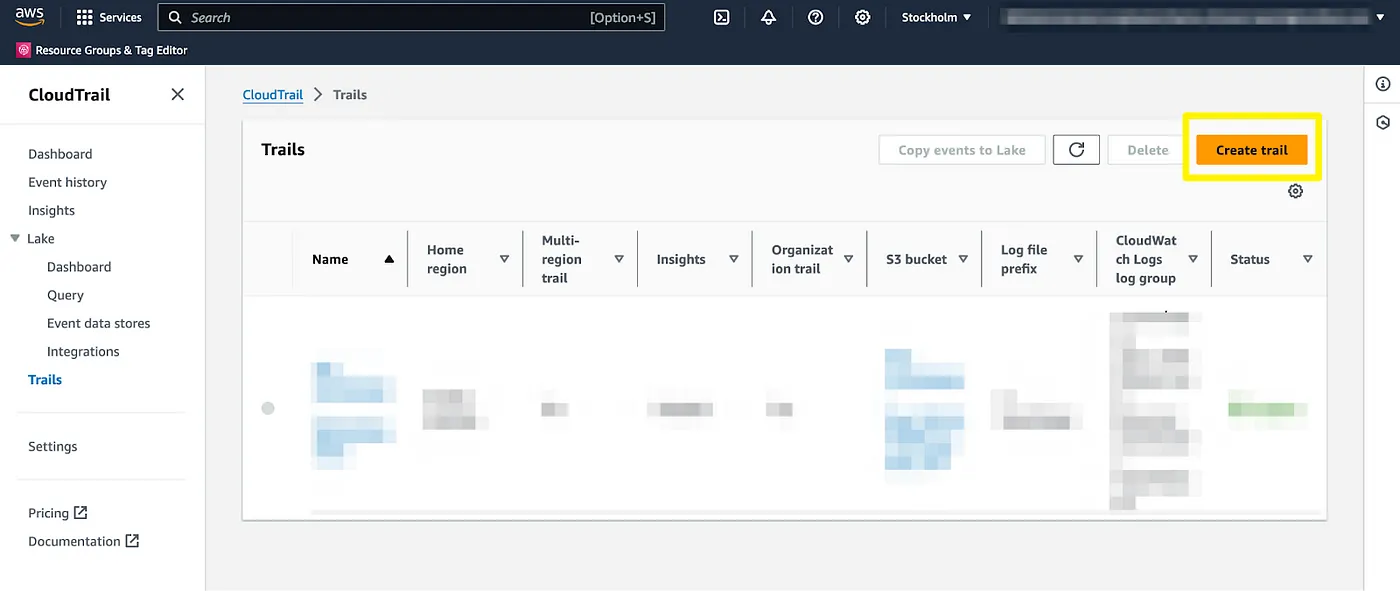Open the console settings gear in top bar
The image size is (1400, 591).
(862, 17)
